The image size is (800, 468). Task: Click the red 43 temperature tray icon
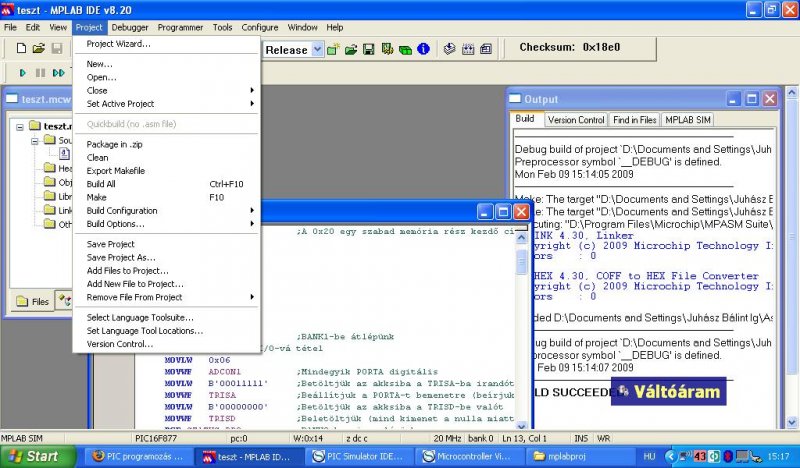(x=699, y=456)
